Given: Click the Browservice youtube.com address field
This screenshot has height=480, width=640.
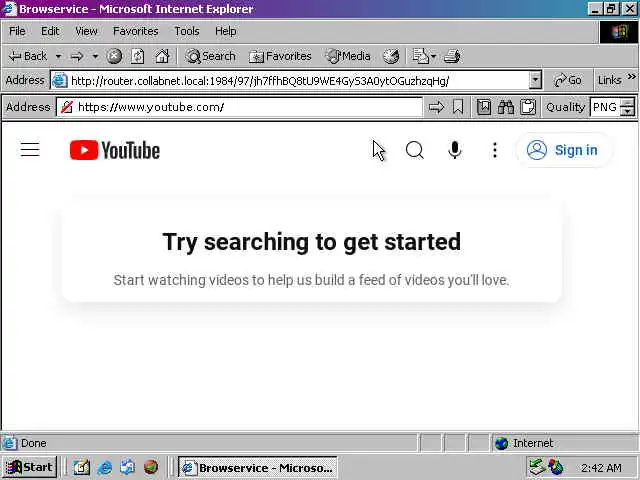Looking at the screenshot, I should (239, 107).
